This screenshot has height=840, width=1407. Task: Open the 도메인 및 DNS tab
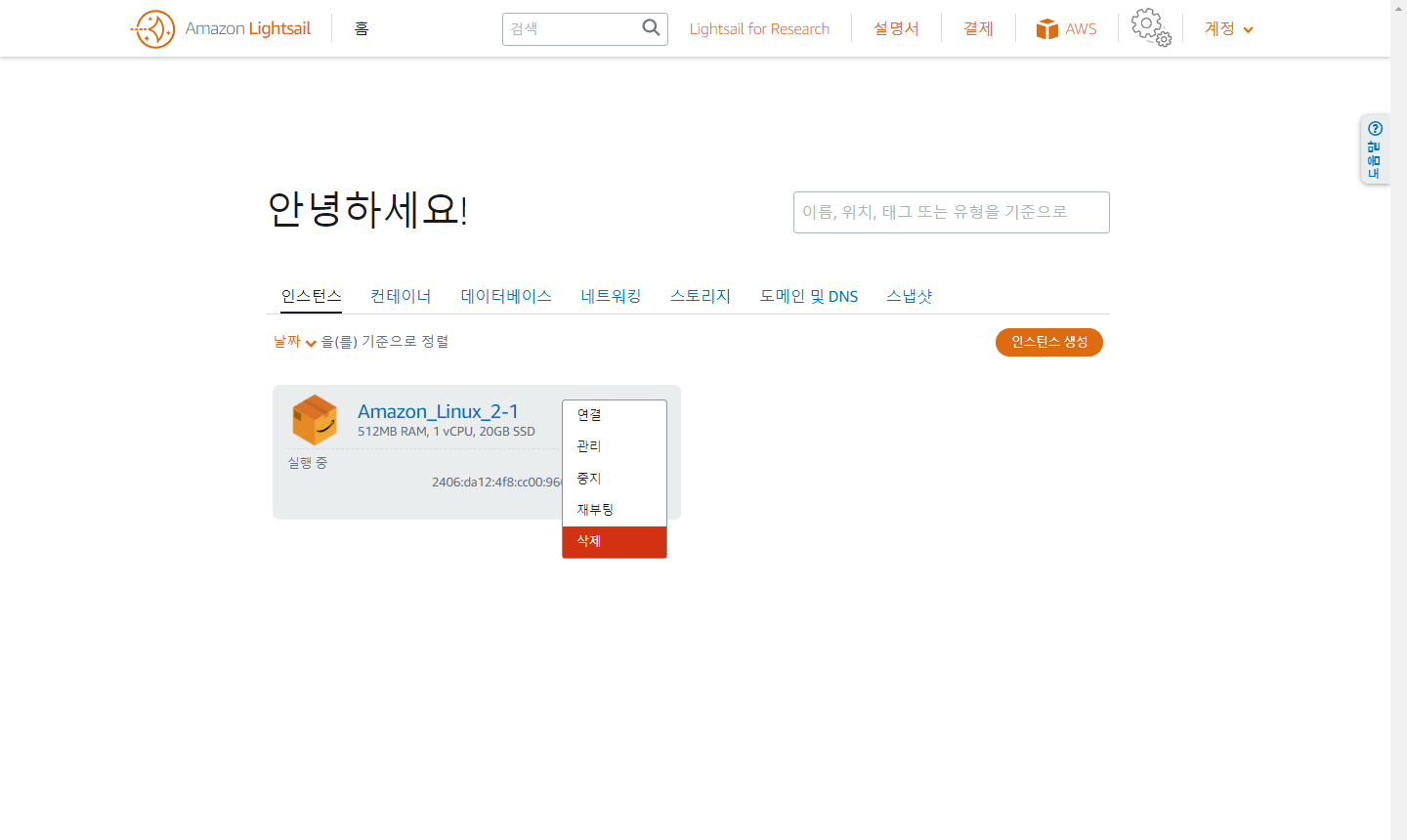pos(809,296)
